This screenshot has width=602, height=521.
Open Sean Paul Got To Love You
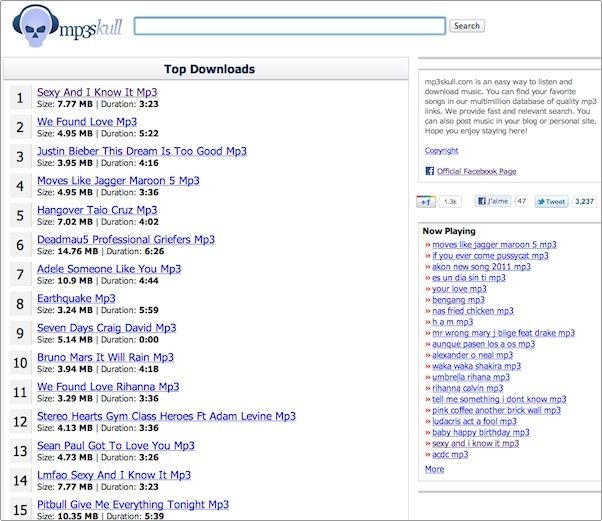116,446
